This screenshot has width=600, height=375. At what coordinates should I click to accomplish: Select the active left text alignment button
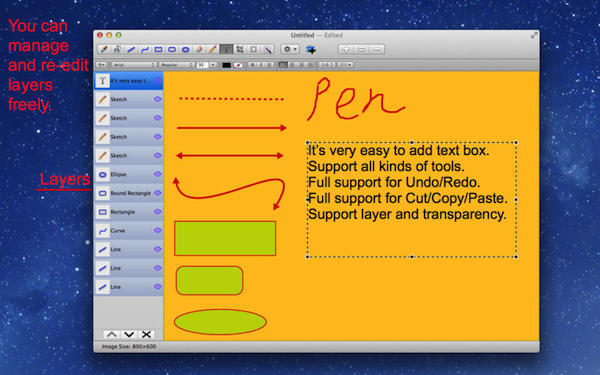pos(283,65)
